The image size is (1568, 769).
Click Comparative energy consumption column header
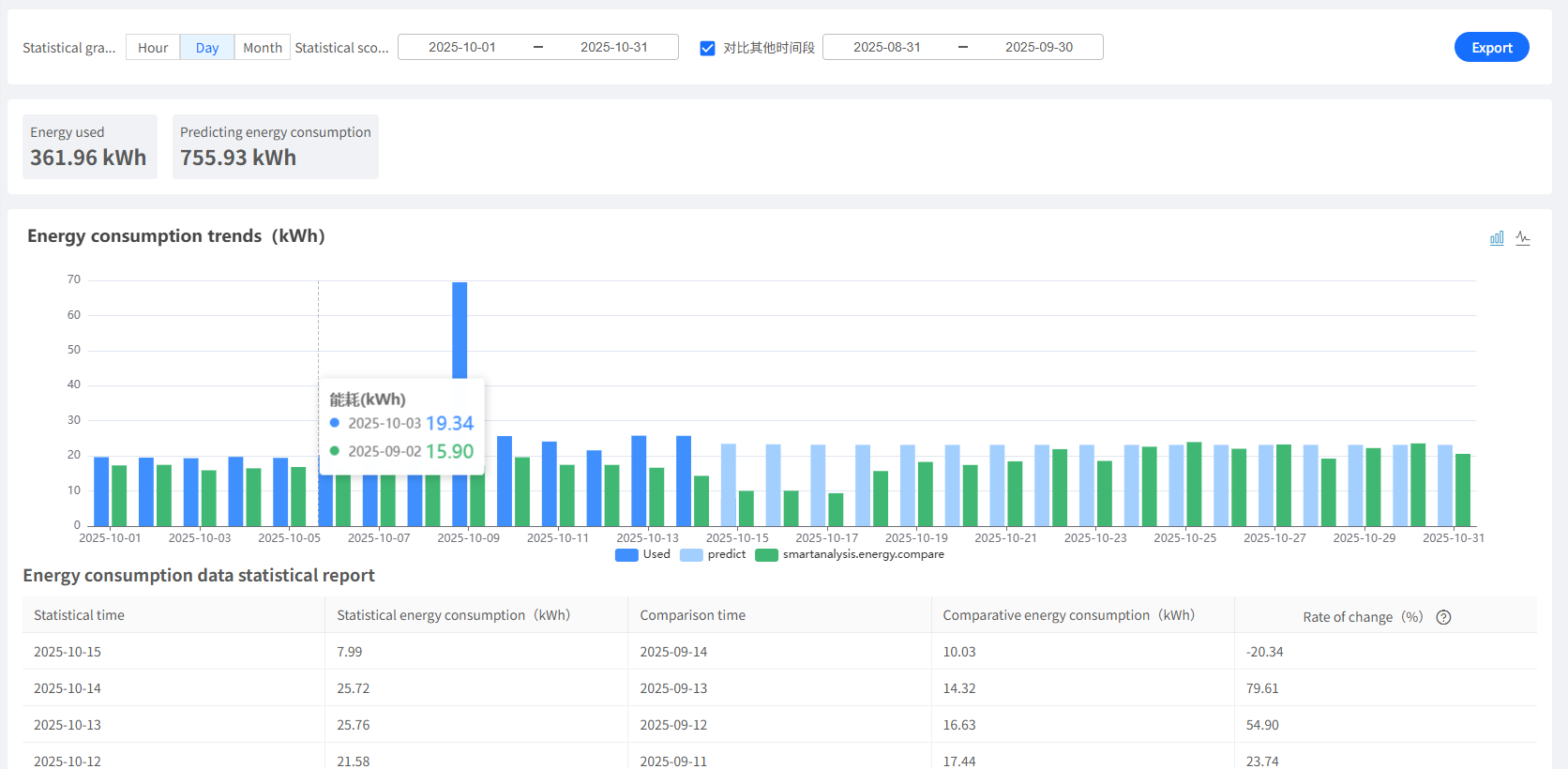(x=1082, y=615)
